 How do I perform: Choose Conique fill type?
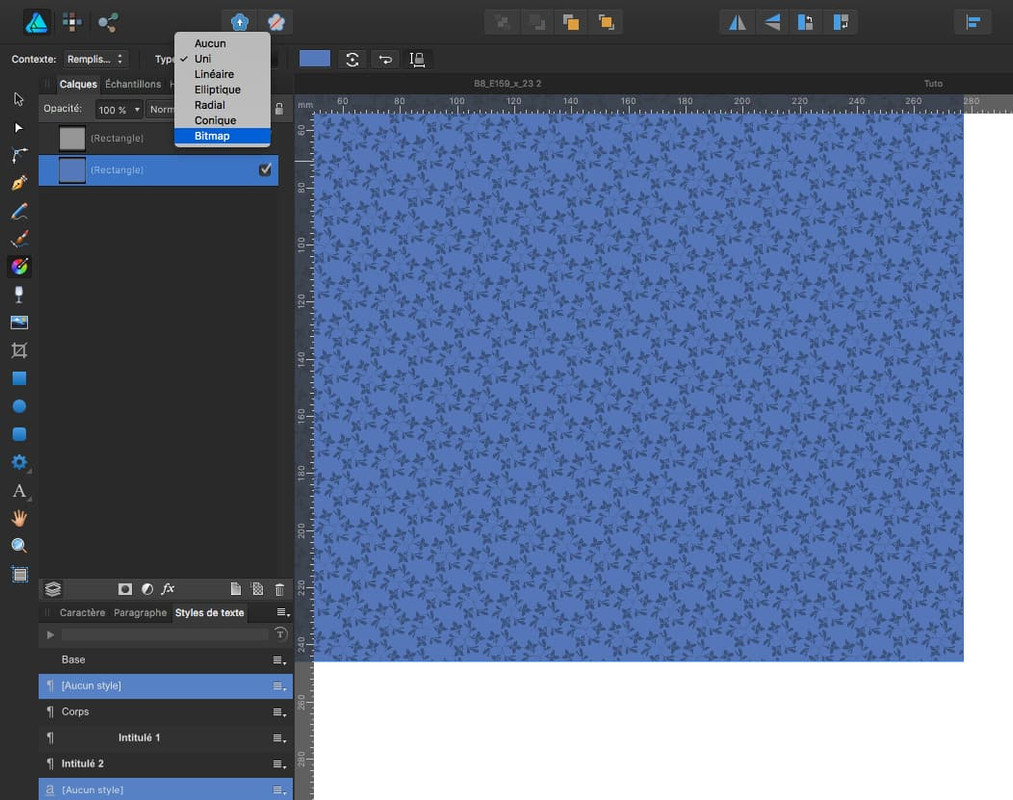(x=222, y=120)
